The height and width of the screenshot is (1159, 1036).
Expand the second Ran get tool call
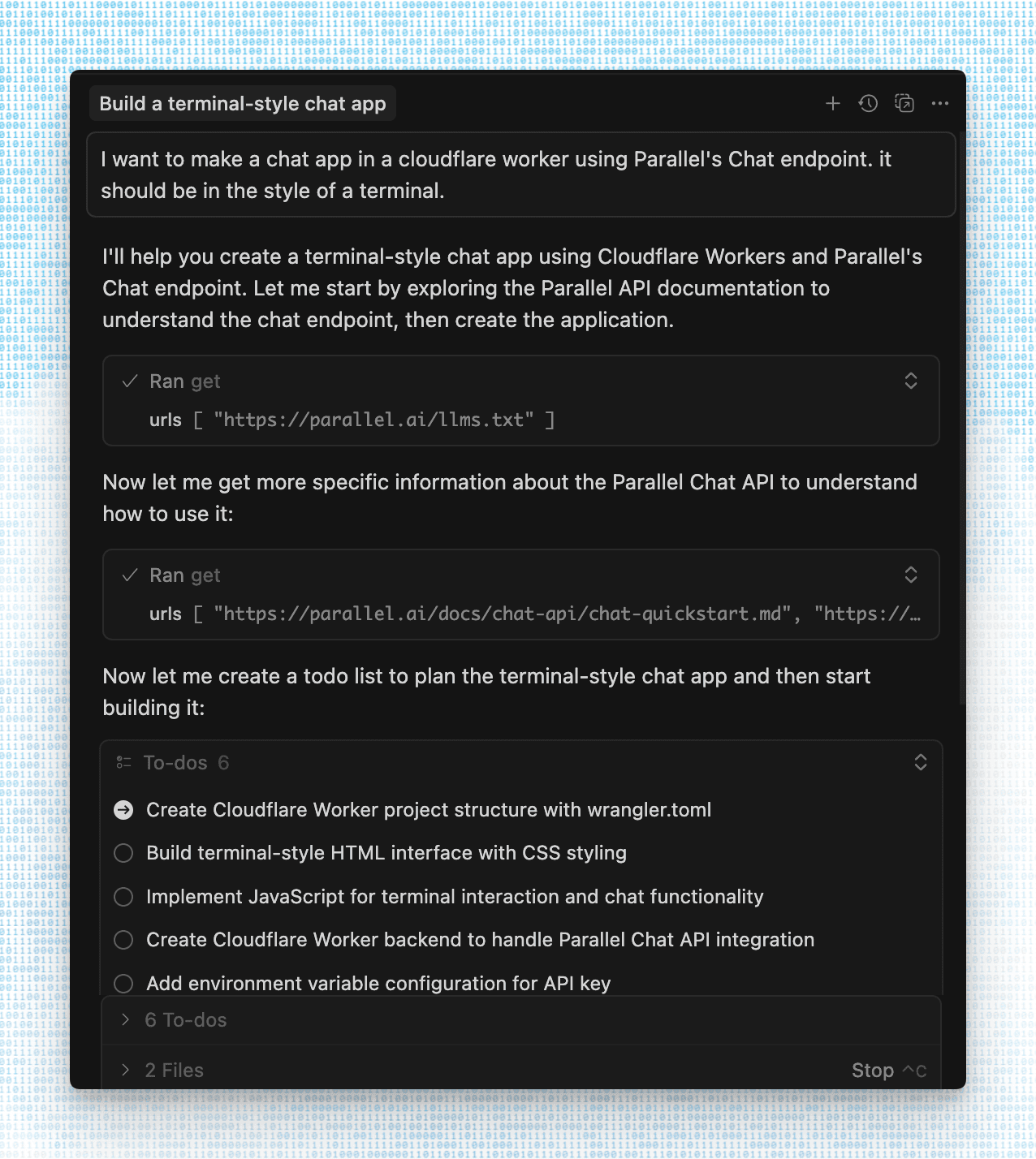pos(911,575)
